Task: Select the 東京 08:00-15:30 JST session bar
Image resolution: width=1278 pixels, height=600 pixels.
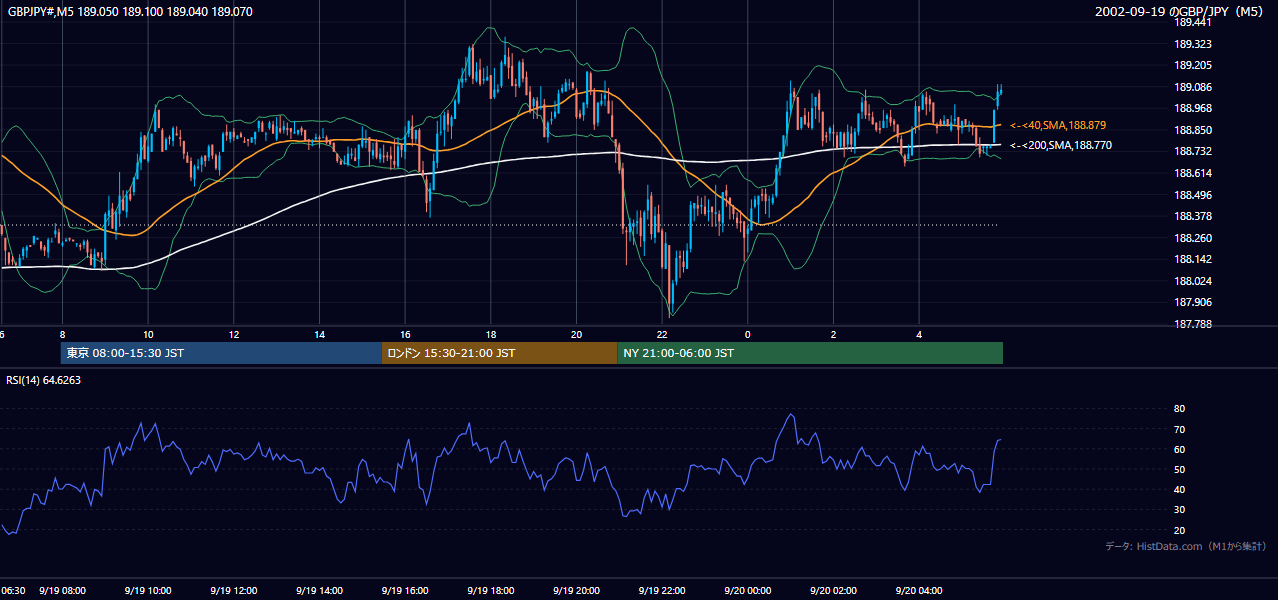Action: click(221, 353)
